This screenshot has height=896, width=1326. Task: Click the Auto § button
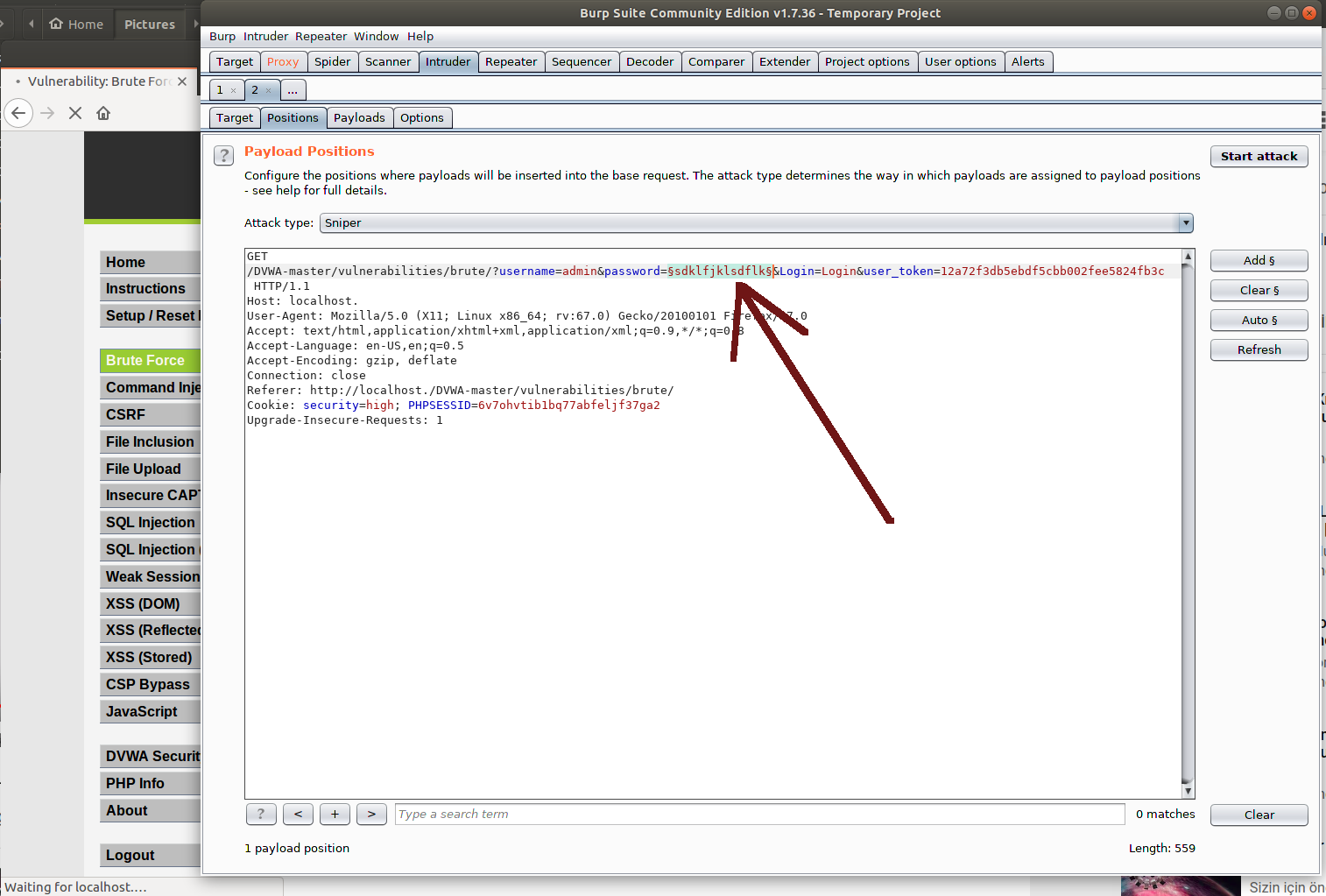click(1259, 320)
